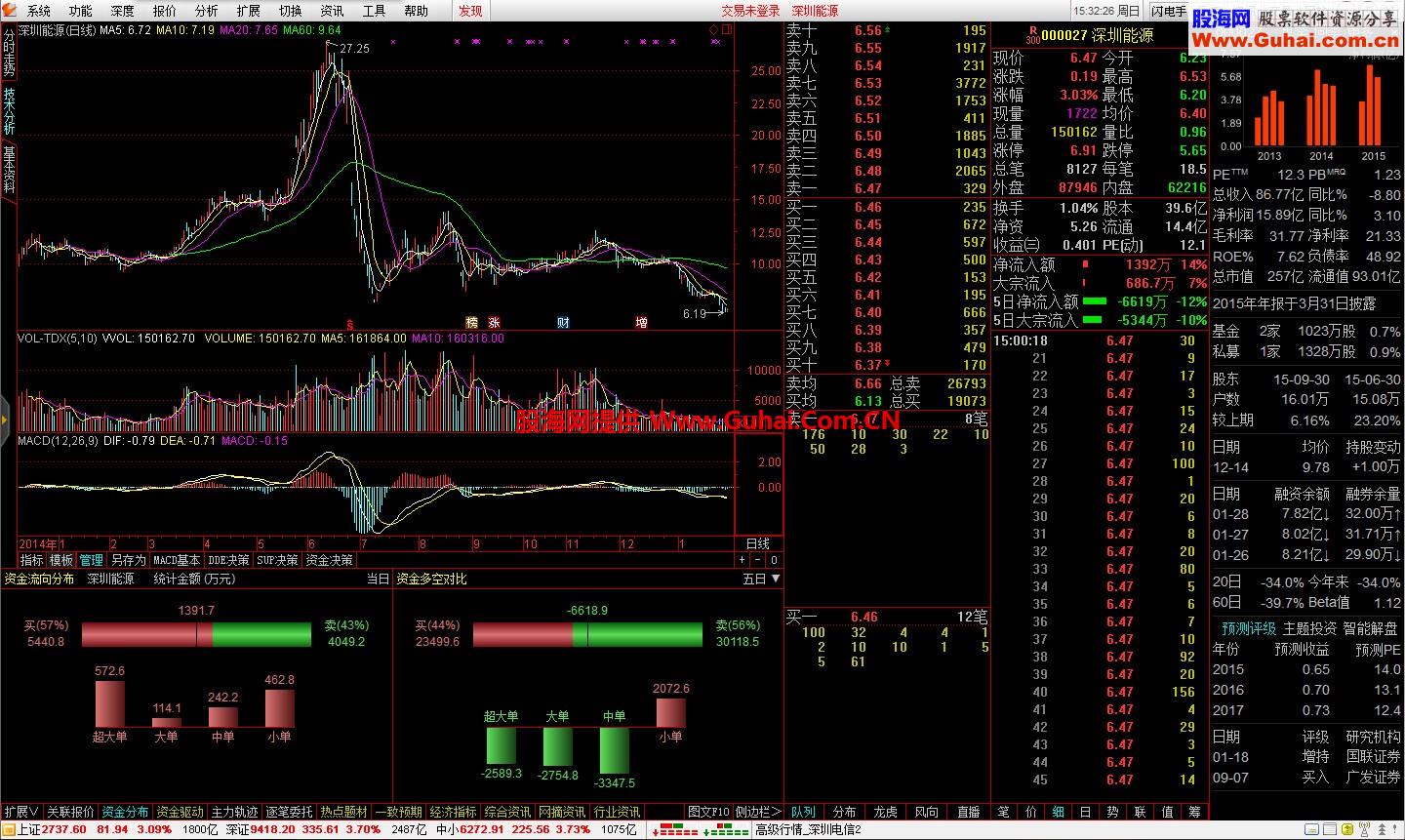1405x840 pixels.
Task: Click the R300 badge next to 000027
Action: 1033,34
